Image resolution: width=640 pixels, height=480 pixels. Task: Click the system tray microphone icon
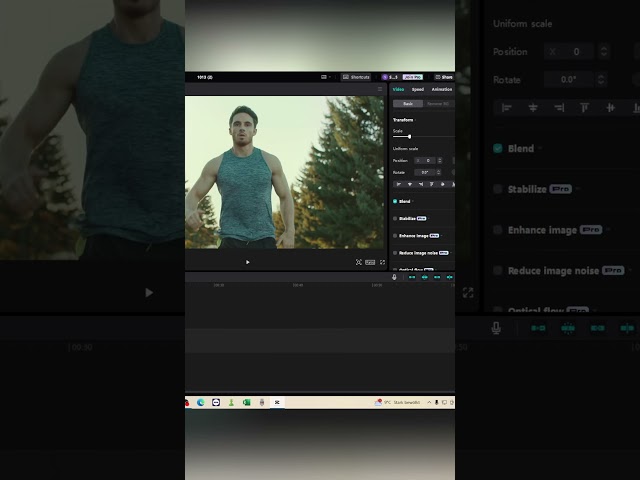tap(436, 402)
